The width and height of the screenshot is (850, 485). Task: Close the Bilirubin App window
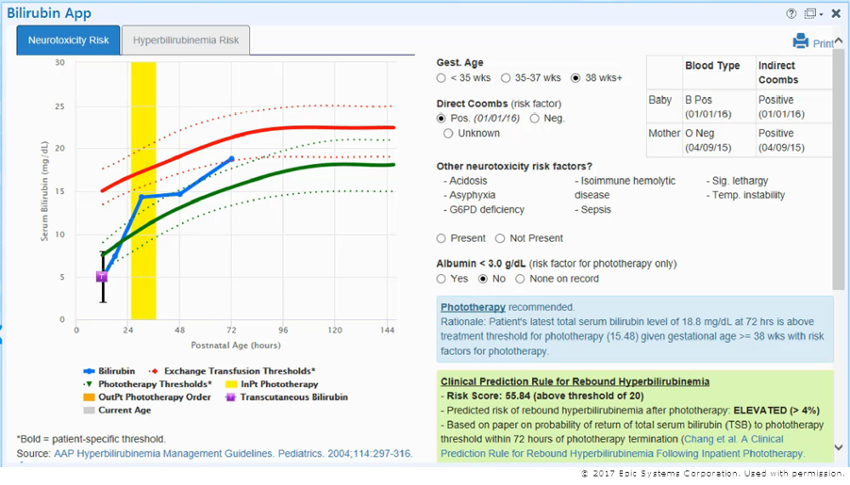click(x=836, y=14)
